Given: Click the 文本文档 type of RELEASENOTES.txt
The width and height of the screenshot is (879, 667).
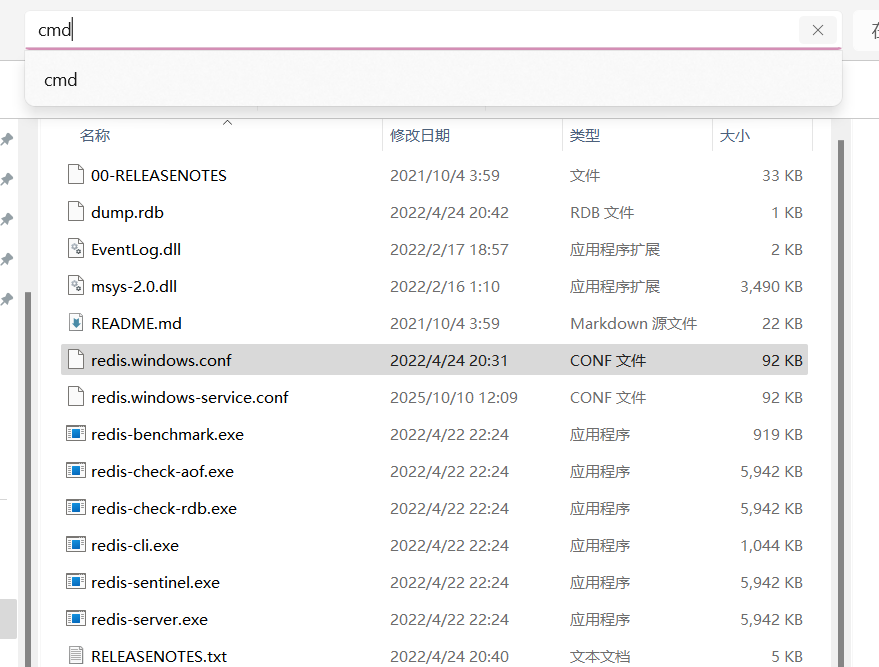Looking at the screenshot, I should [x=600, y=656].
